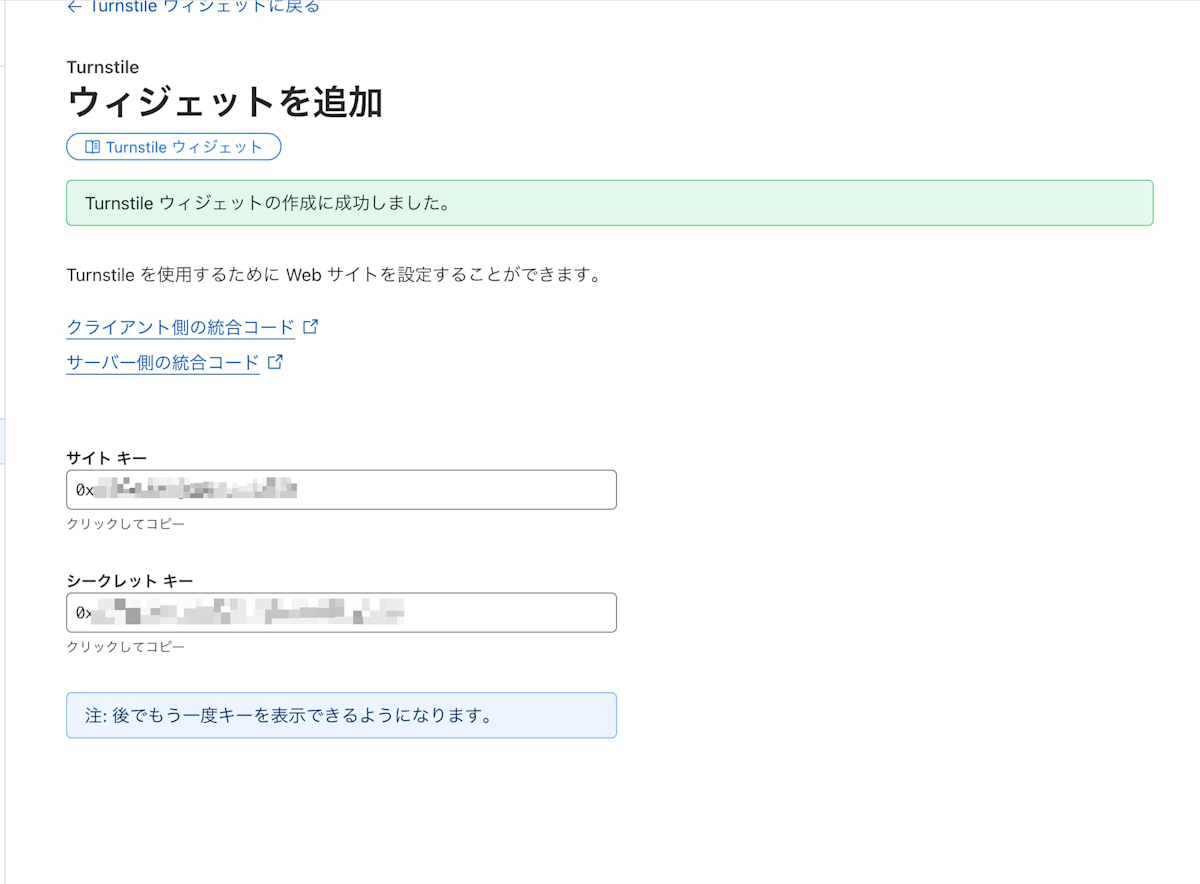Viewport: 1200px width, 884px height.
Task: Click the success message about widget creation
Action: (609, 203)
